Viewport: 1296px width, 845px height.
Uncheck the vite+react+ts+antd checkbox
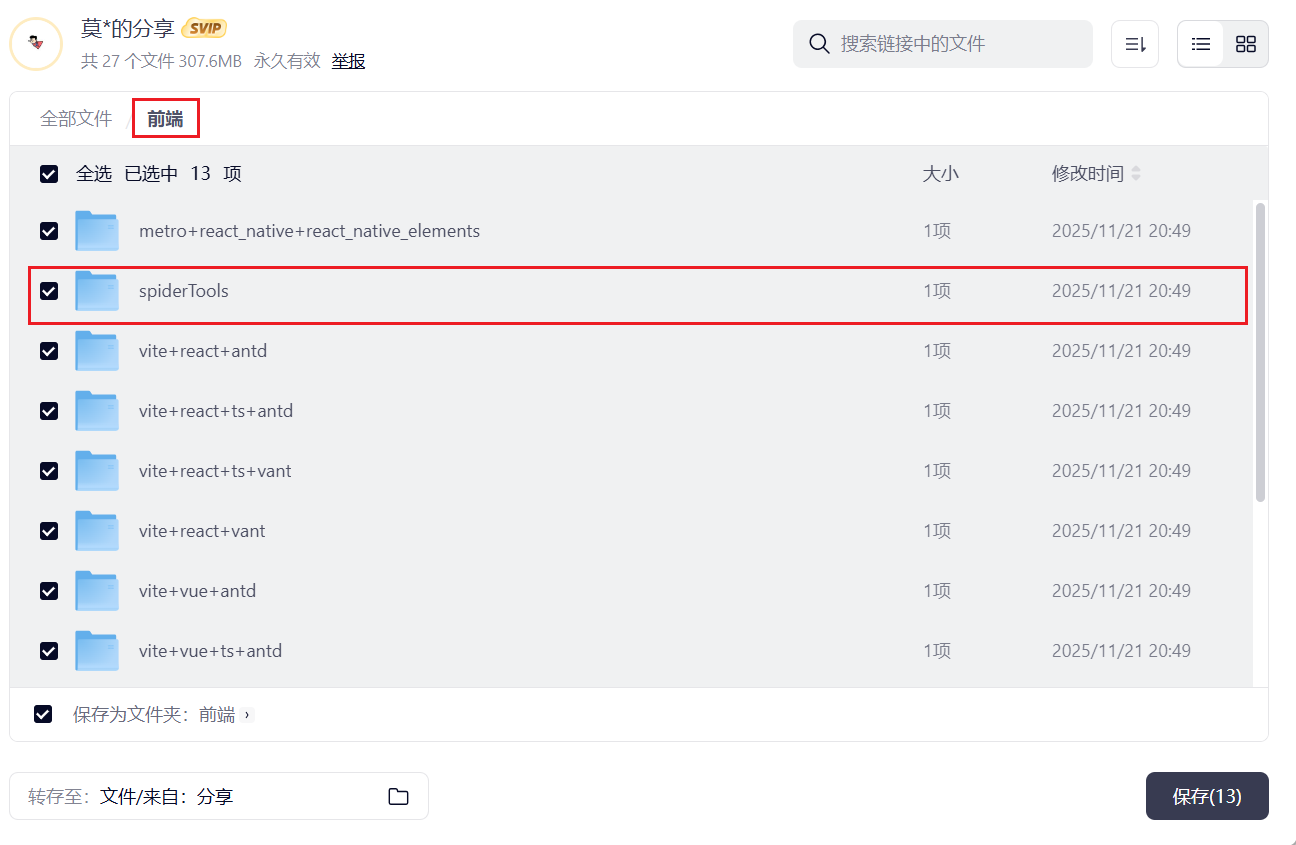pyautogui.click(x=49, y=411)
